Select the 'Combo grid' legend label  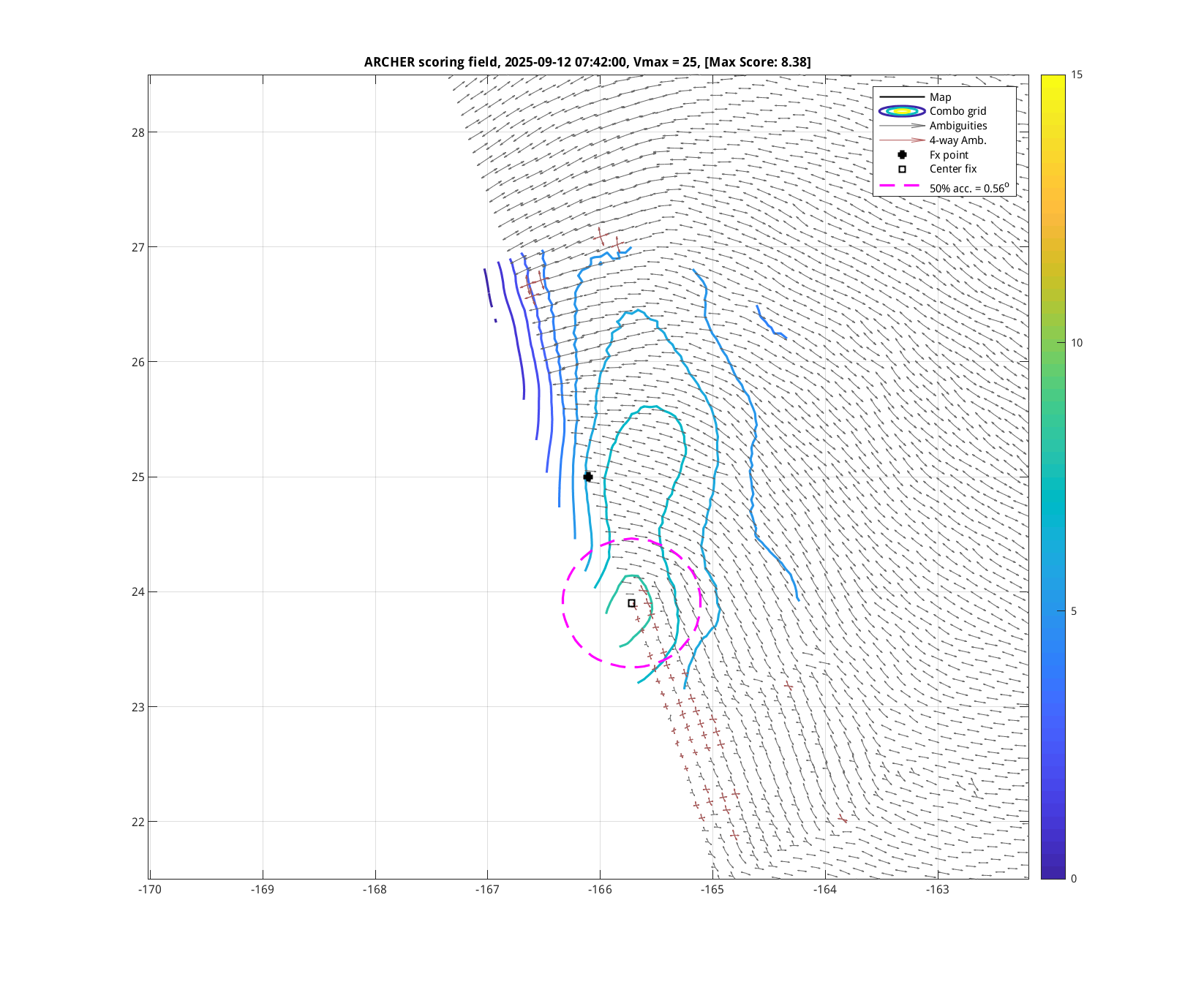coord(957,111)
